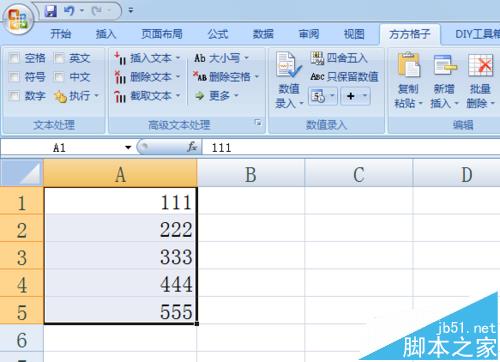
Task: Expand the 删除文本 dropdown arrow
Action: pos(178,77)
